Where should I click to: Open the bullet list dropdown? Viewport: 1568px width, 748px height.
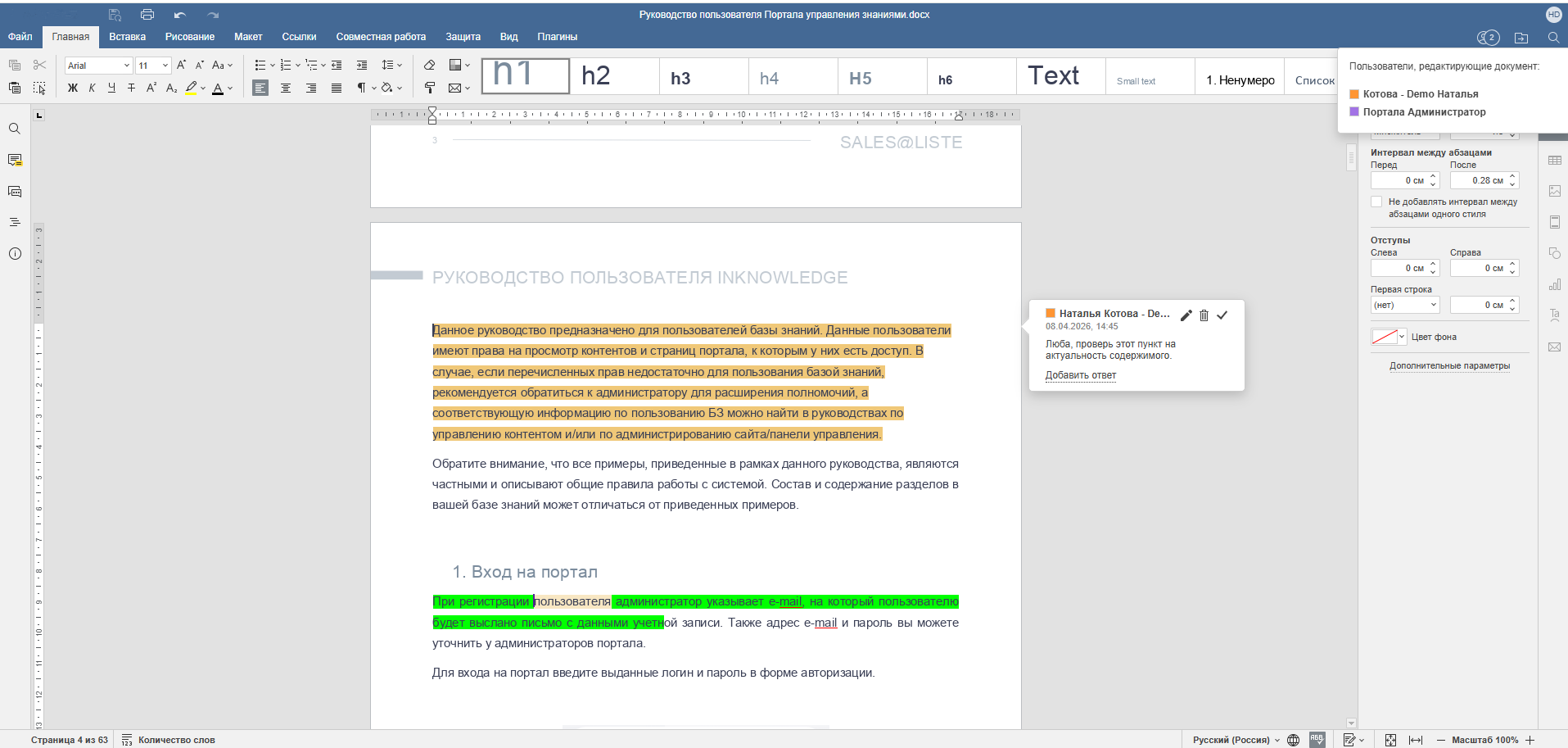[272, 65]
